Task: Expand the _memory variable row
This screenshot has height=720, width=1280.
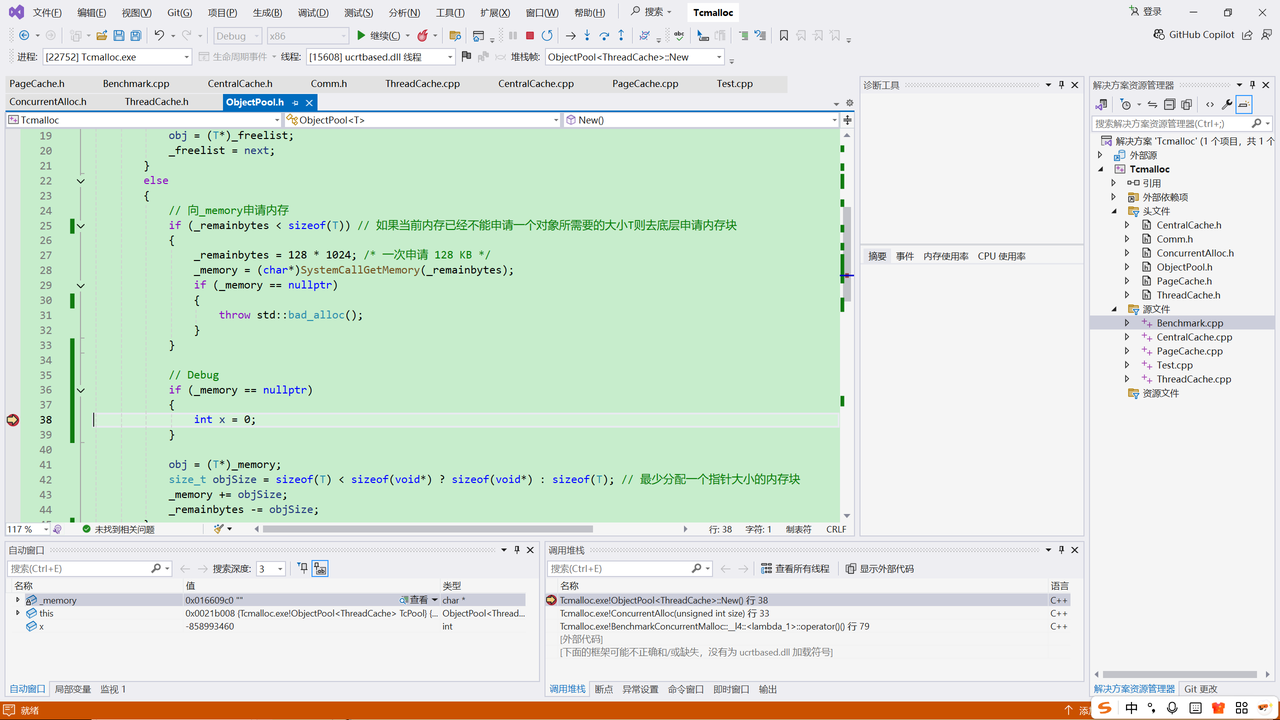Action: pos(17,600)
